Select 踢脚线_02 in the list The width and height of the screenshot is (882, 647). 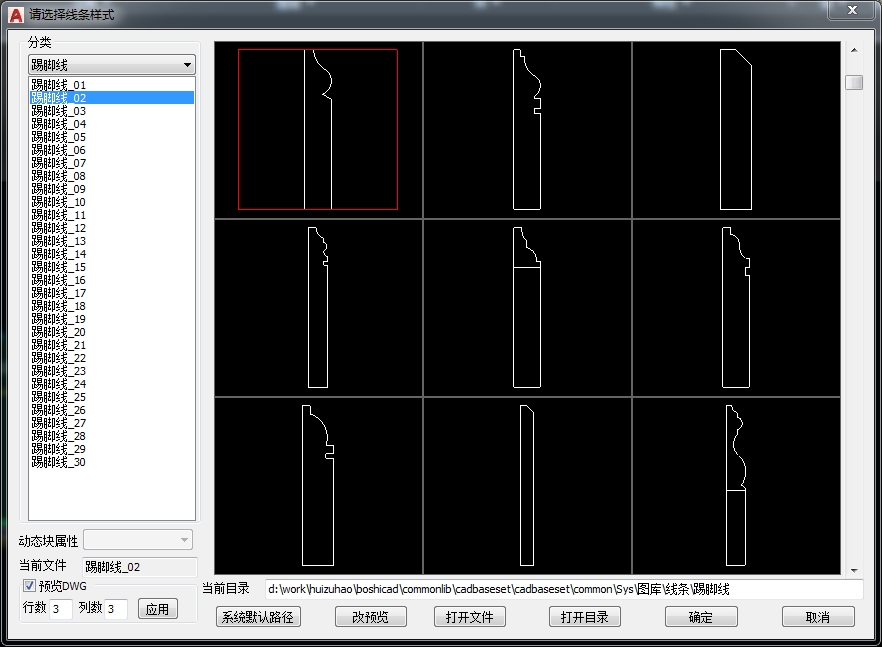pos(111,98)
